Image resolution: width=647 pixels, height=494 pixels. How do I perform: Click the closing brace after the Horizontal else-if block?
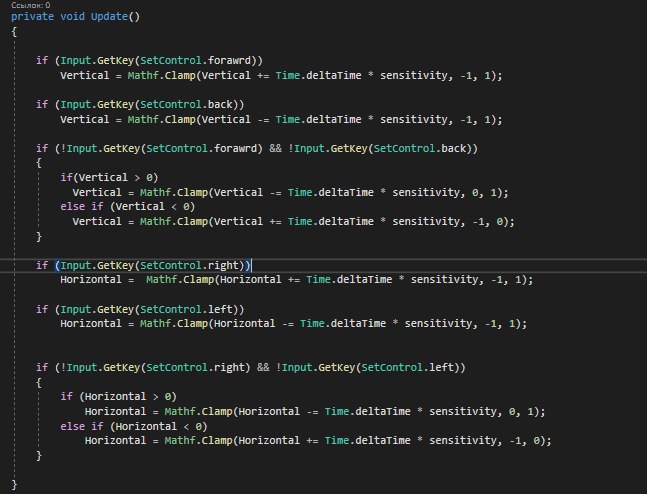[39, 456]
